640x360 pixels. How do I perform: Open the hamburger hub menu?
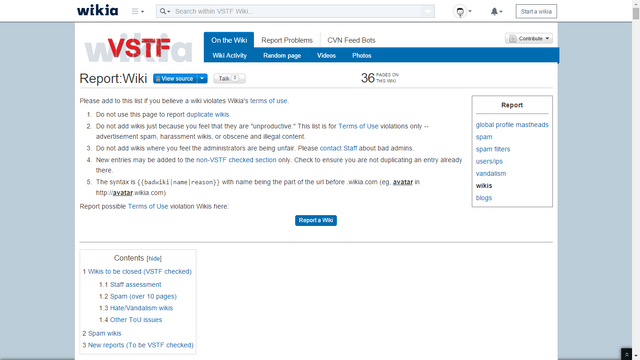click(138, 11)
